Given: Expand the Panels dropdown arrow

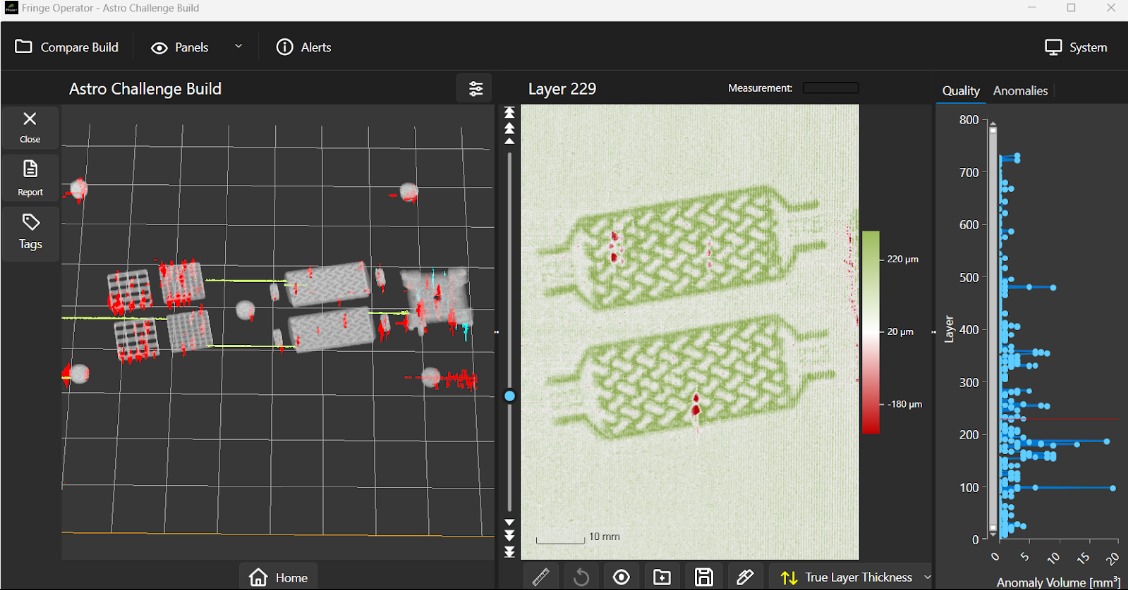Looking at the screenshot, I should 238,47.
